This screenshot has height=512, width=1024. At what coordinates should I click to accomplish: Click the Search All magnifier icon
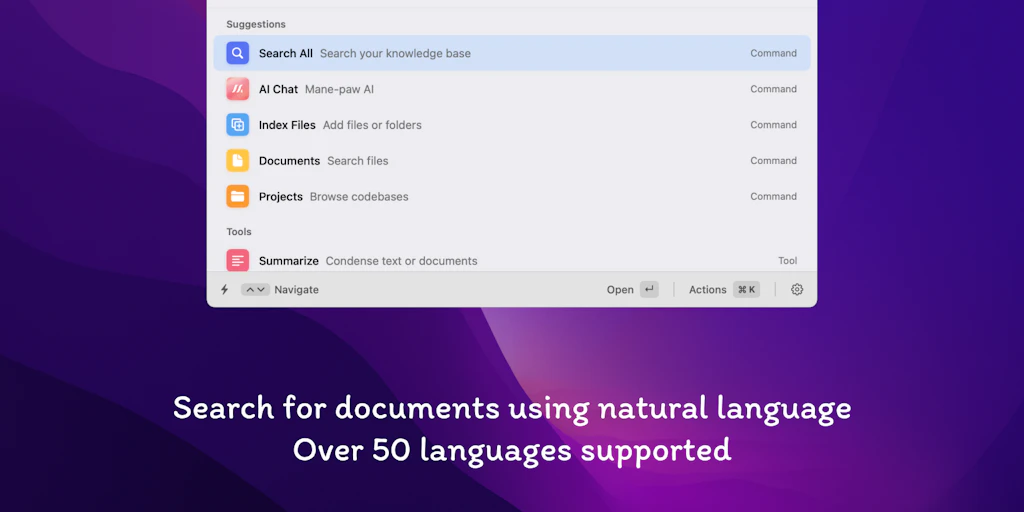238,53
